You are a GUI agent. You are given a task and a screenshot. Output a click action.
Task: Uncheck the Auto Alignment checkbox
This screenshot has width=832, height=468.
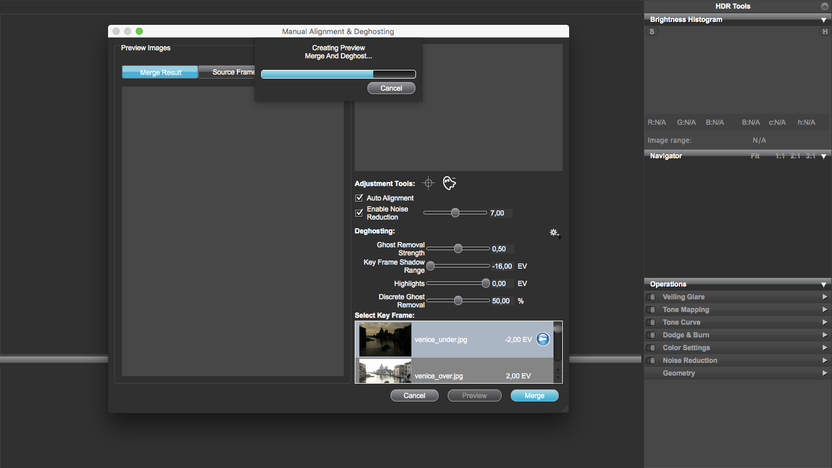pyautogui.click(x=359, y=197)
